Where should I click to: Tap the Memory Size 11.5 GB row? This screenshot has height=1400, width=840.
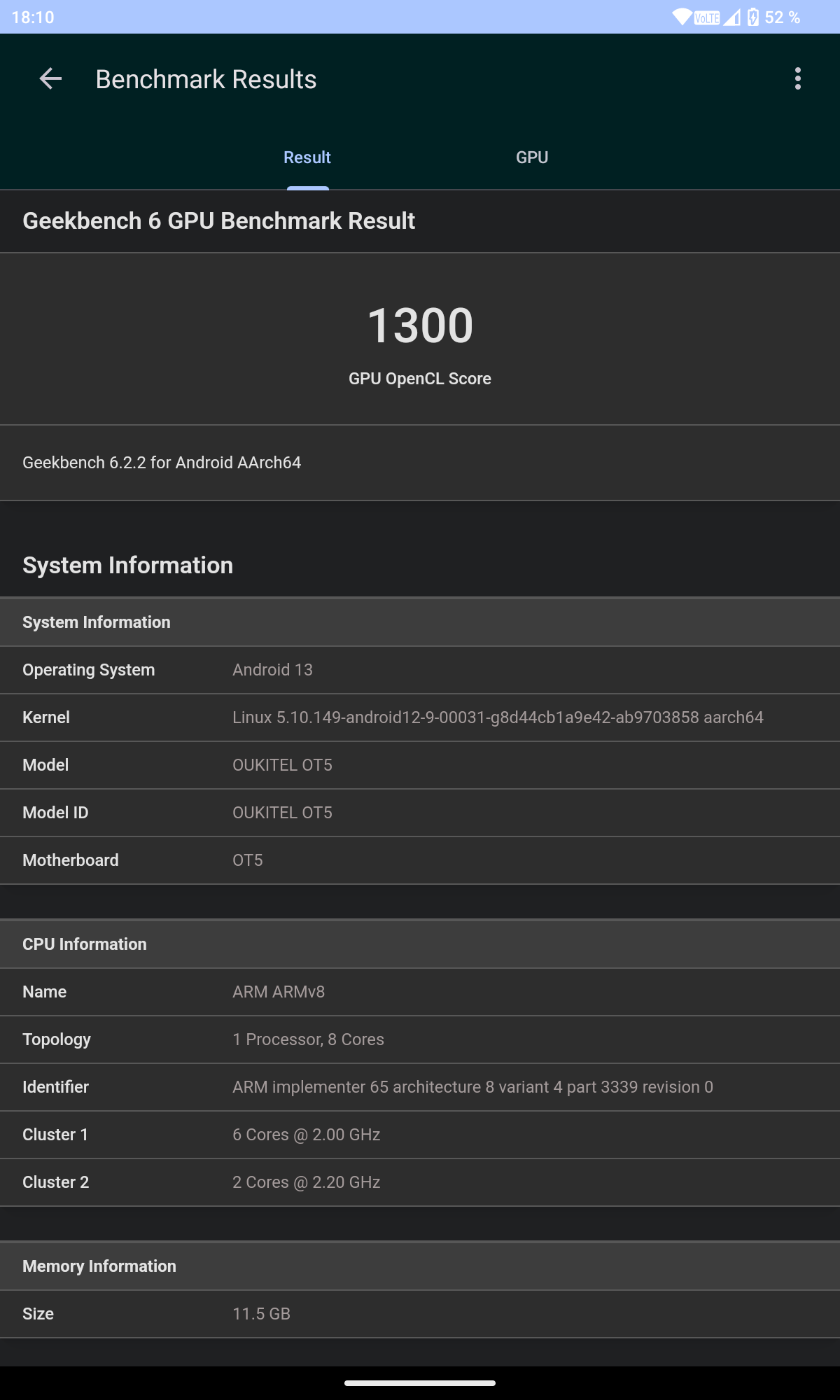[420, 1314]
